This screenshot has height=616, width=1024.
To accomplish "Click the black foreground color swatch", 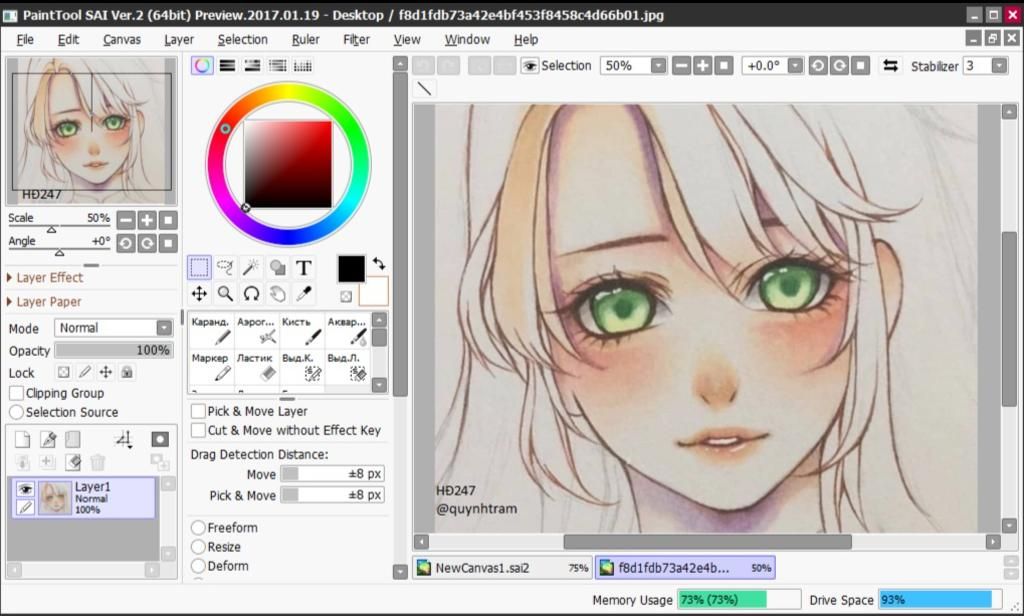I will coord(351,268).
